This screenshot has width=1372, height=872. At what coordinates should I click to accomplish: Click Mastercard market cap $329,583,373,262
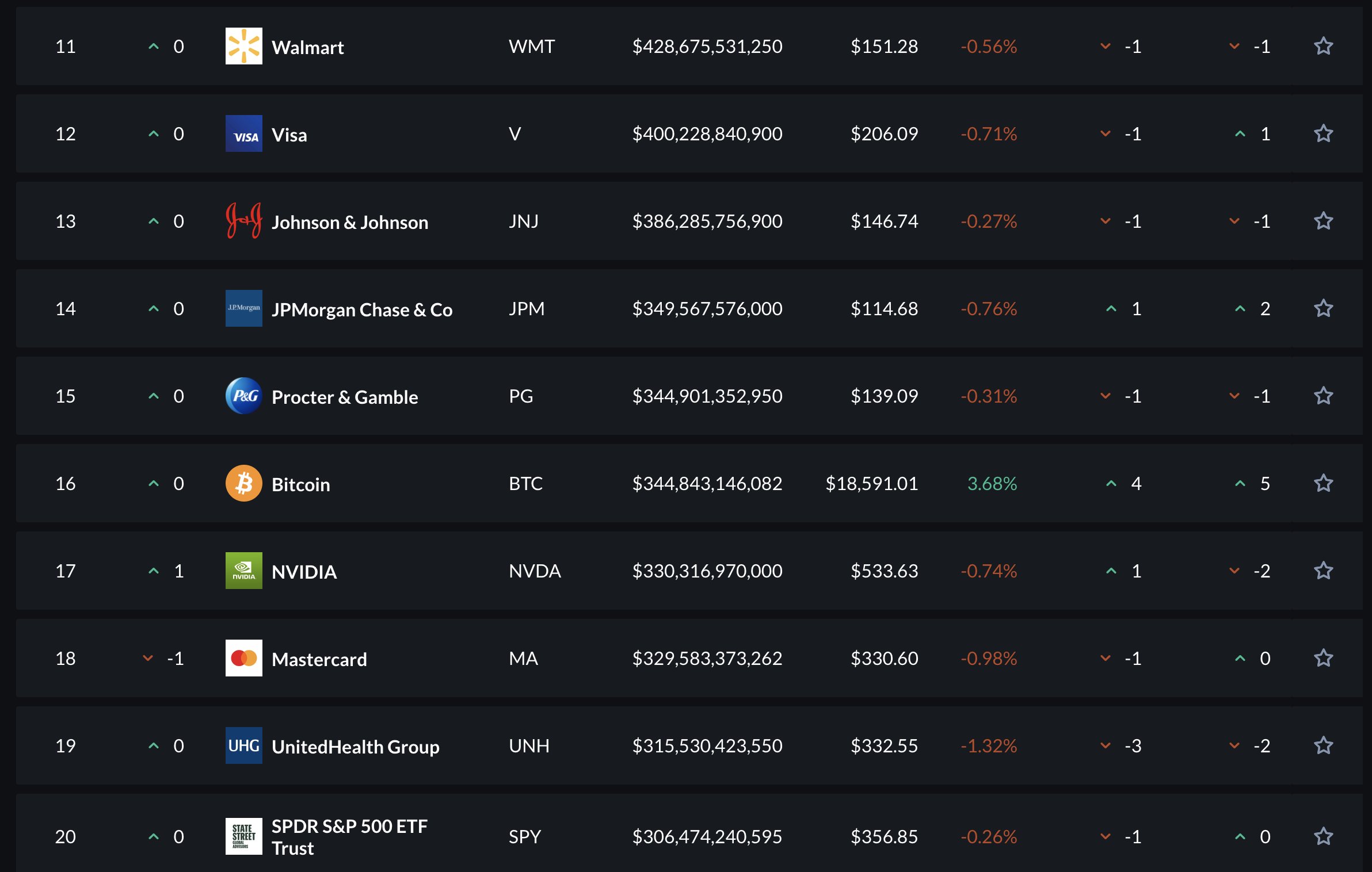707,658
